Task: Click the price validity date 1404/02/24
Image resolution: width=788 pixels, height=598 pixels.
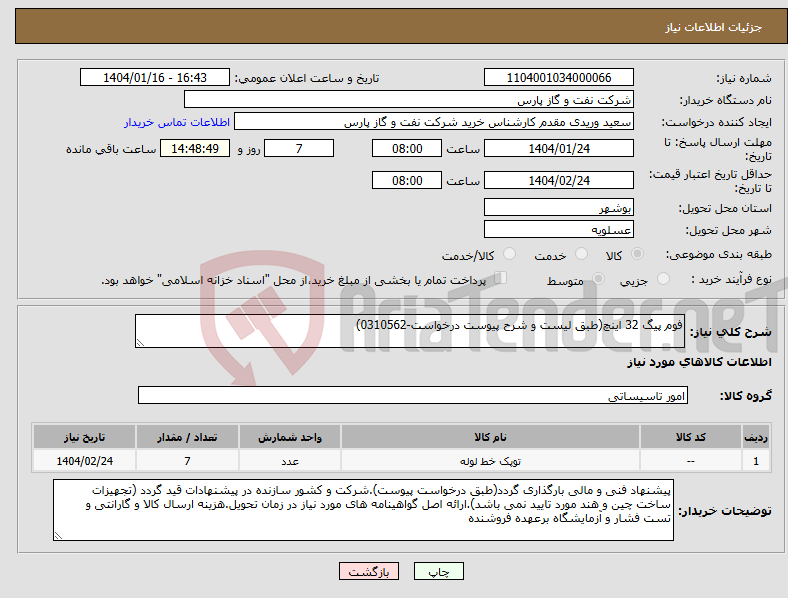Action: (559, 180)
